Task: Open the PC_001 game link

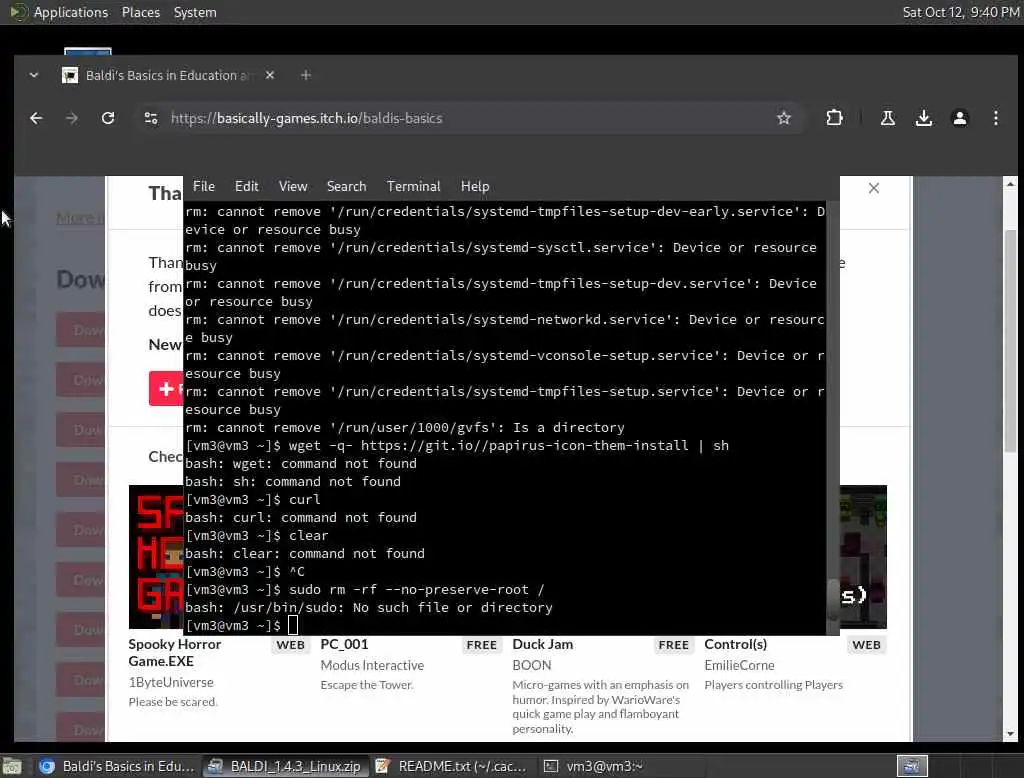Action: (x=344, y=644)
